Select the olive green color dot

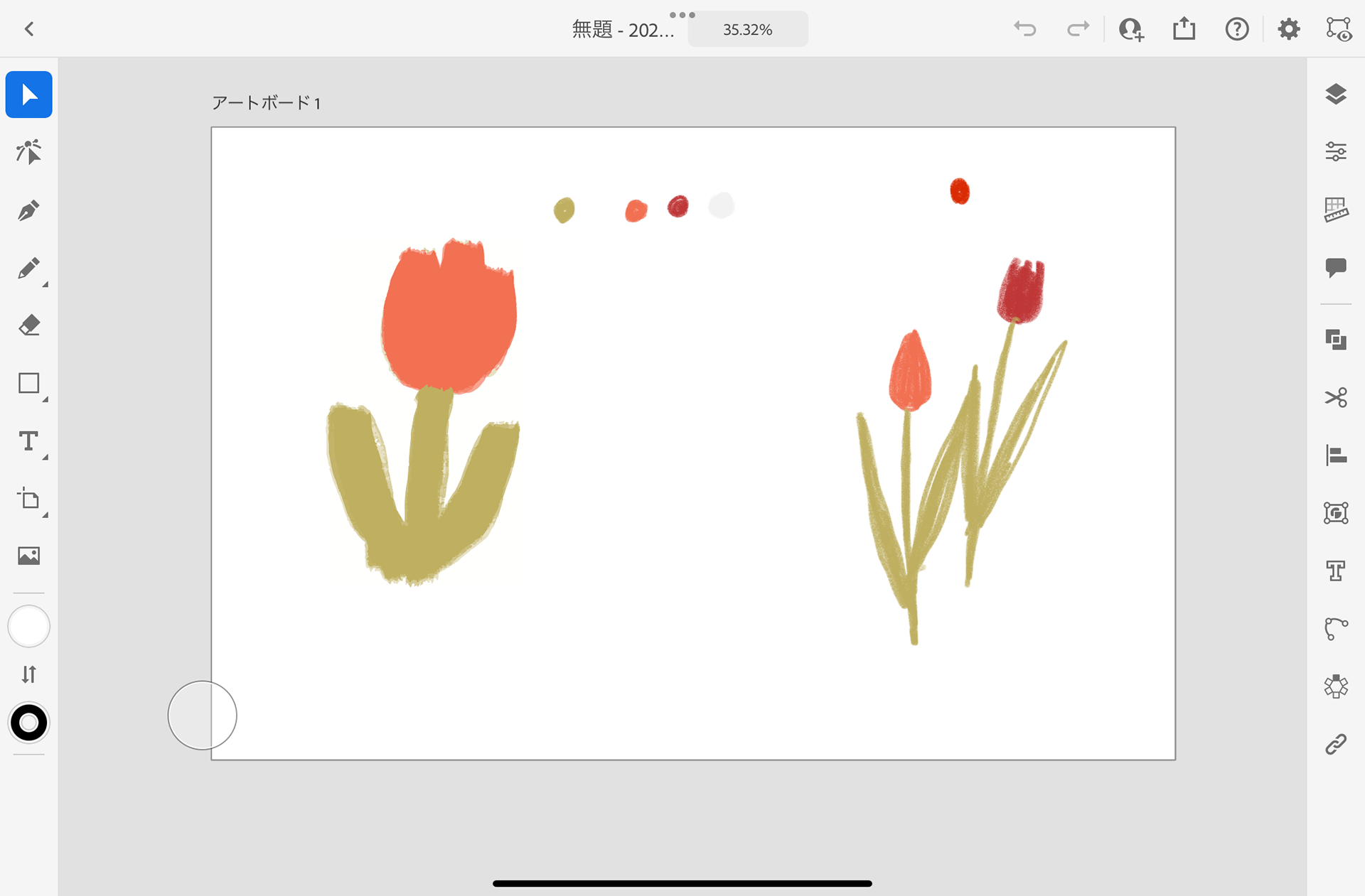coord(564,210)
